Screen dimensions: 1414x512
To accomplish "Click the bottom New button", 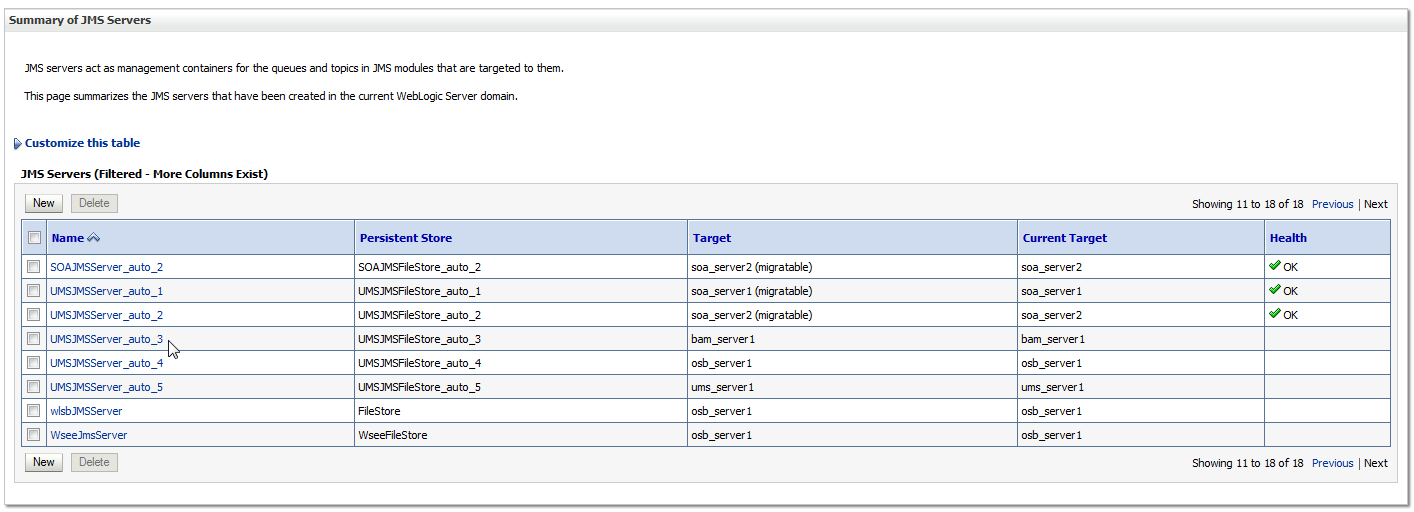I will pyautogui.click(x=44, y=462).
